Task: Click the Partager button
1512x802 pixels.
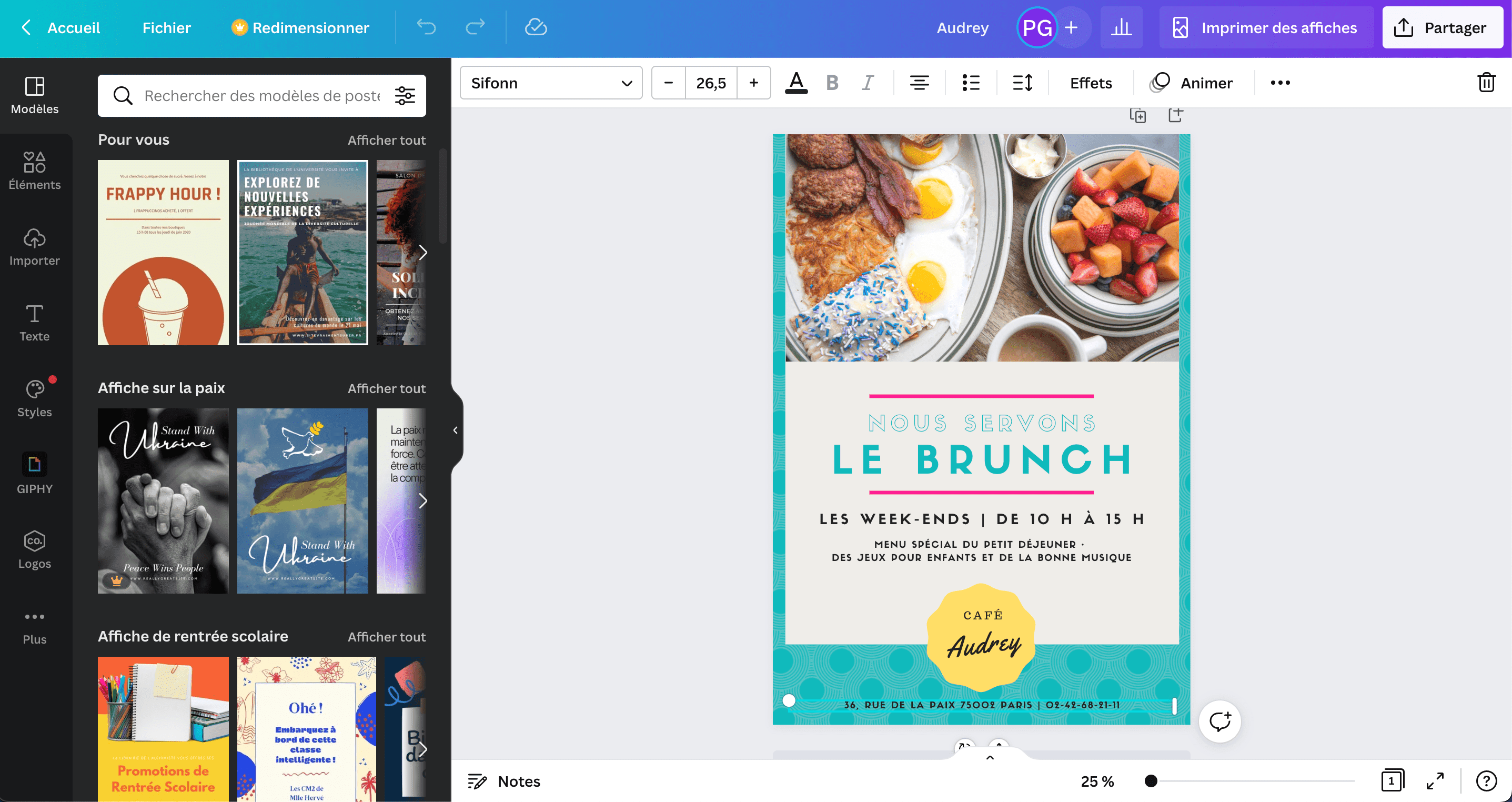Action: [1442, 27]
